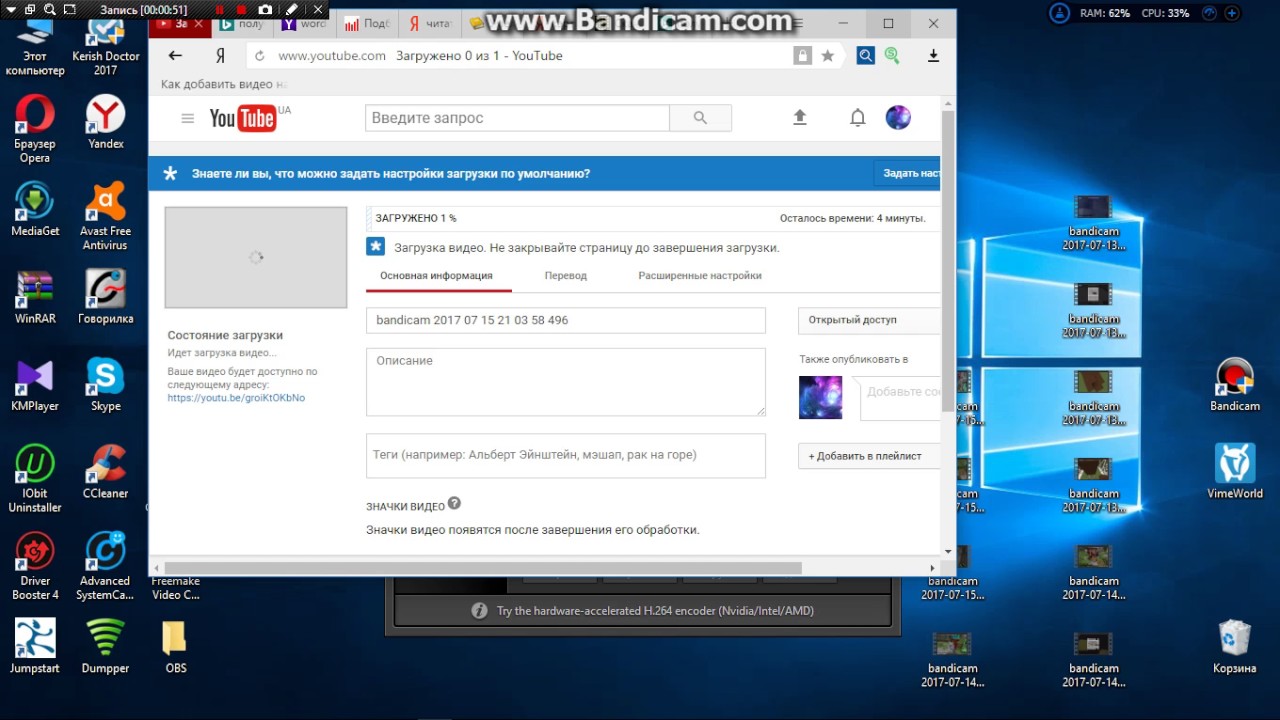Select the 'полу' browser tab
The image size is (1280, 720).
(x=241, y=23)
